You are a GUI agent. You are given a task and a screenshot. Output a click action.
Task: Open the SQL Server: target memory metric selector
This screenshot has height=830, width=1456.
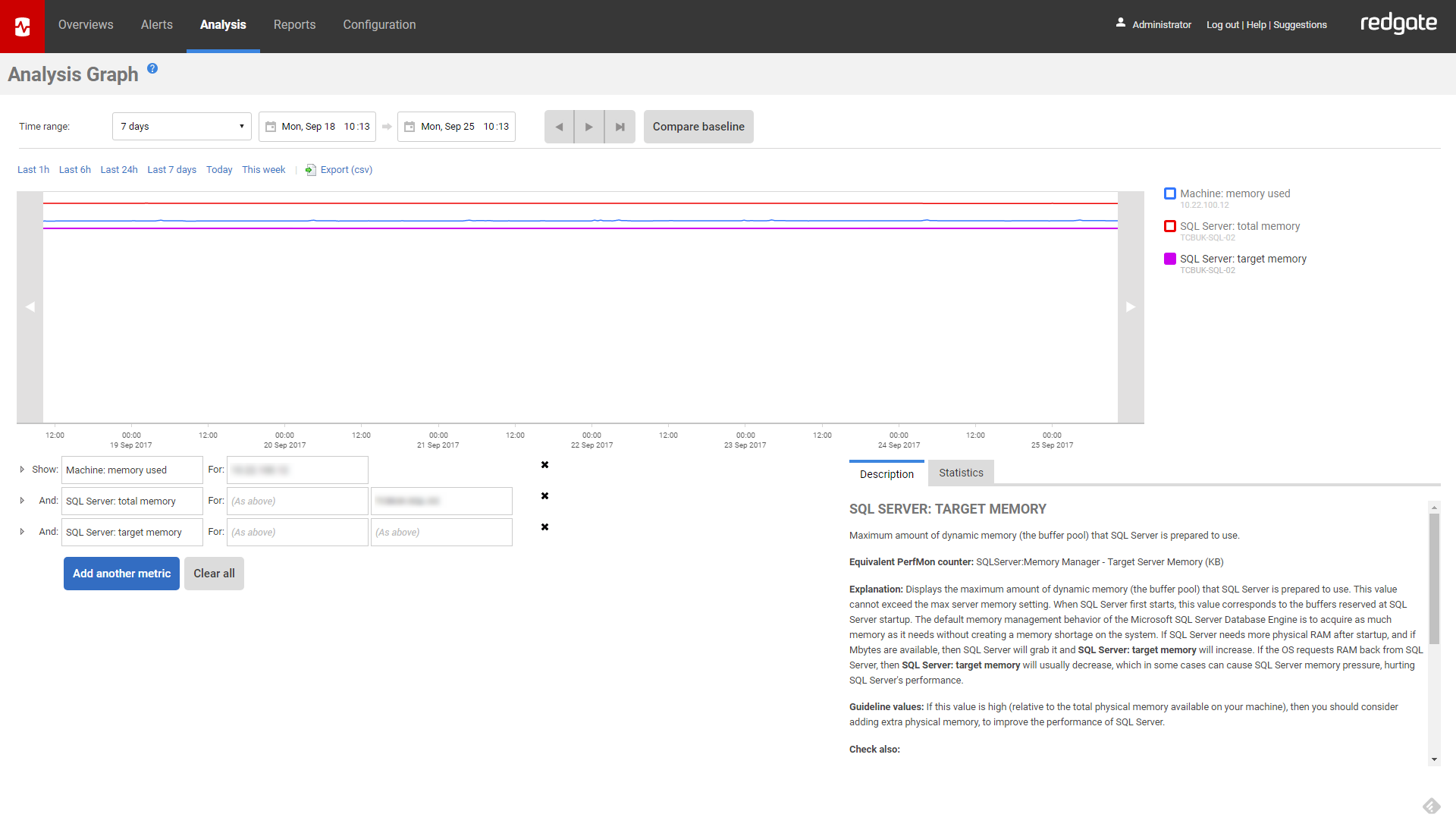tap(132, 533)
